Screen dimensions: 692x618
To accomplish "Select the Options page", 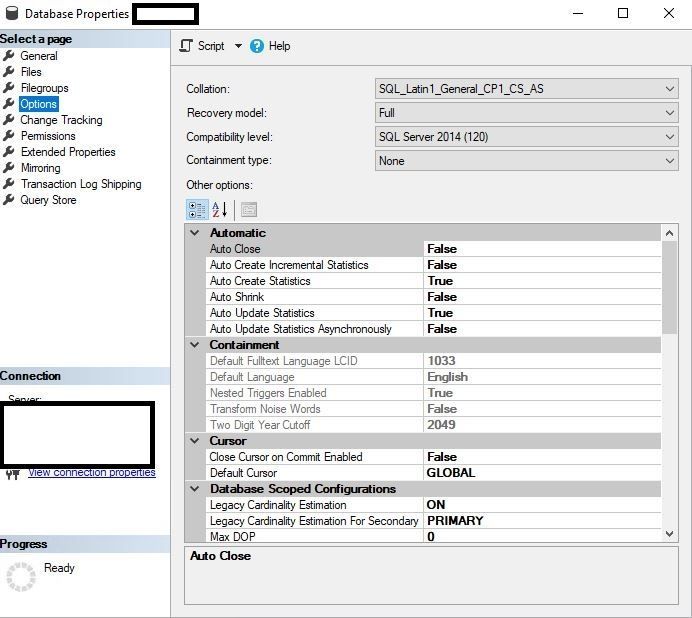I will click(38, 104).
